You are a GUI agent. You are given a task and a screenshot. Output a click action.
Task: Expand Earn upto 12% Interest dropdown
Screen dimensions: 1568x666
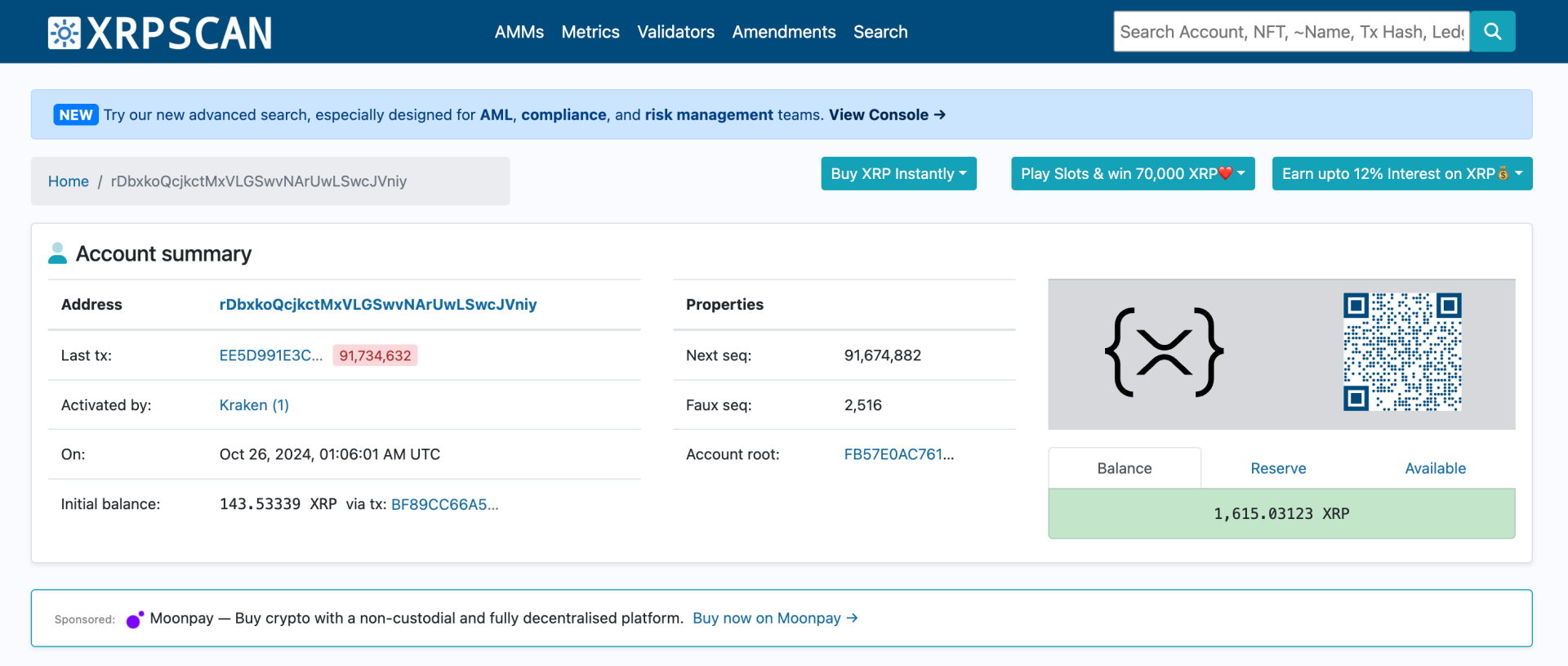pyautogui.click(x=1401, y=174)
